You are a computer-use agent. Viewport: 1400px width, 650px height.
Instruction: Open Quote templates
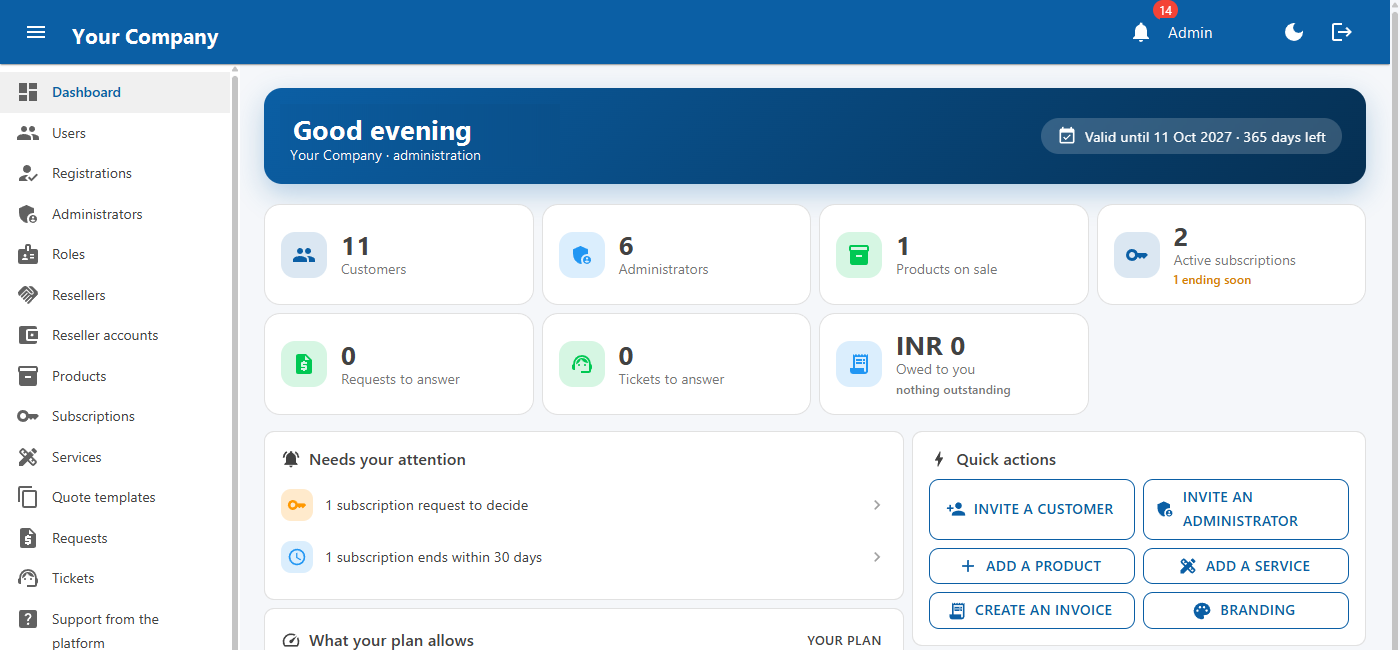(115, 497)
